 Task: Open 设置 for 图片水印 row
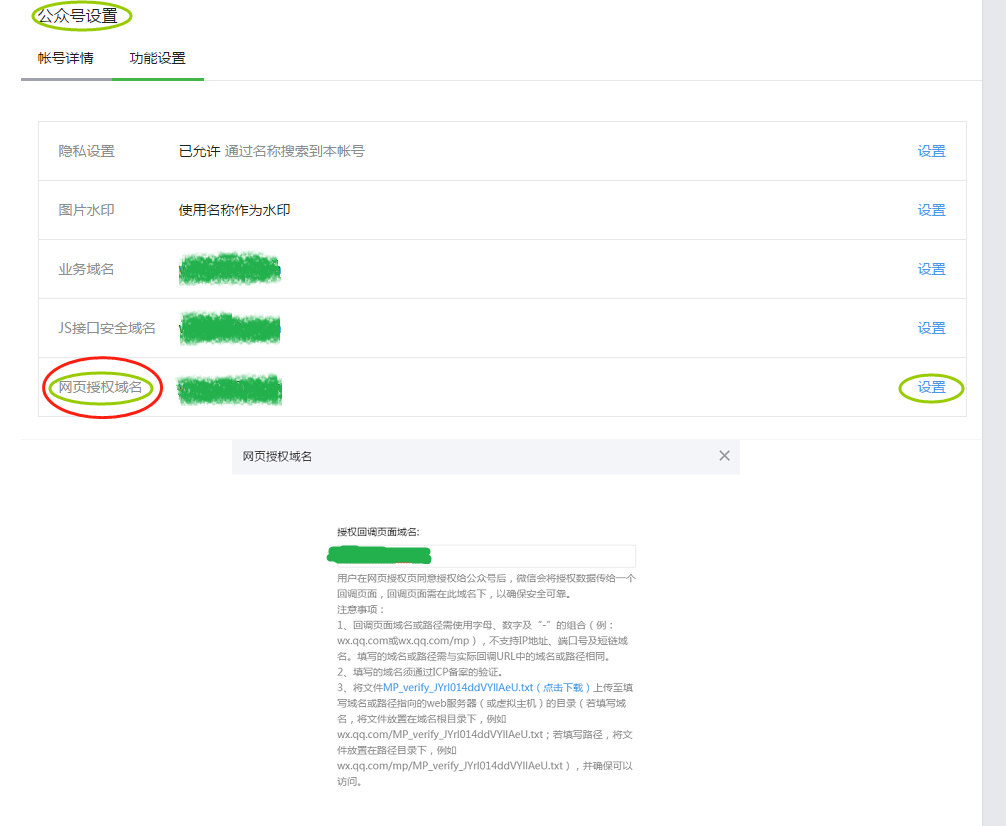click(x=930, y=210)
